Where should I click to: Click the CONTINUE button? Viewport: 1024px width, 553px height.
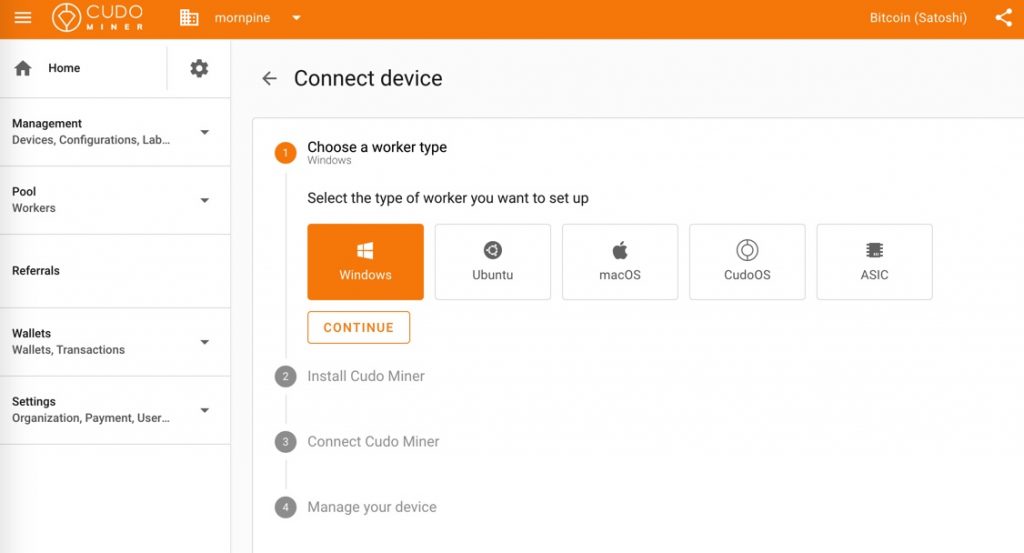click(359, 327)
